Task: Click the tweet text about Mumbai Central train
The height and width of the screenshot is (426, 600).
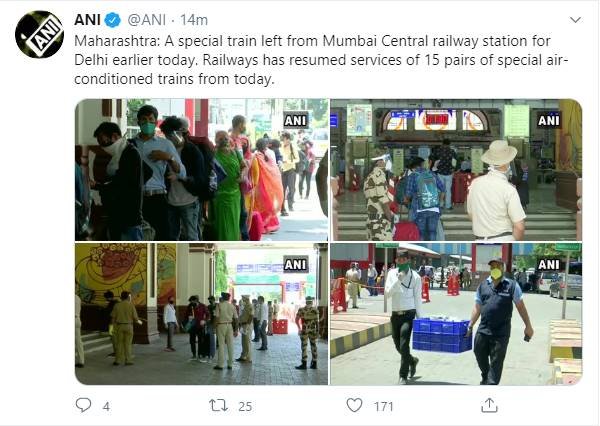Action: (321, 60)
